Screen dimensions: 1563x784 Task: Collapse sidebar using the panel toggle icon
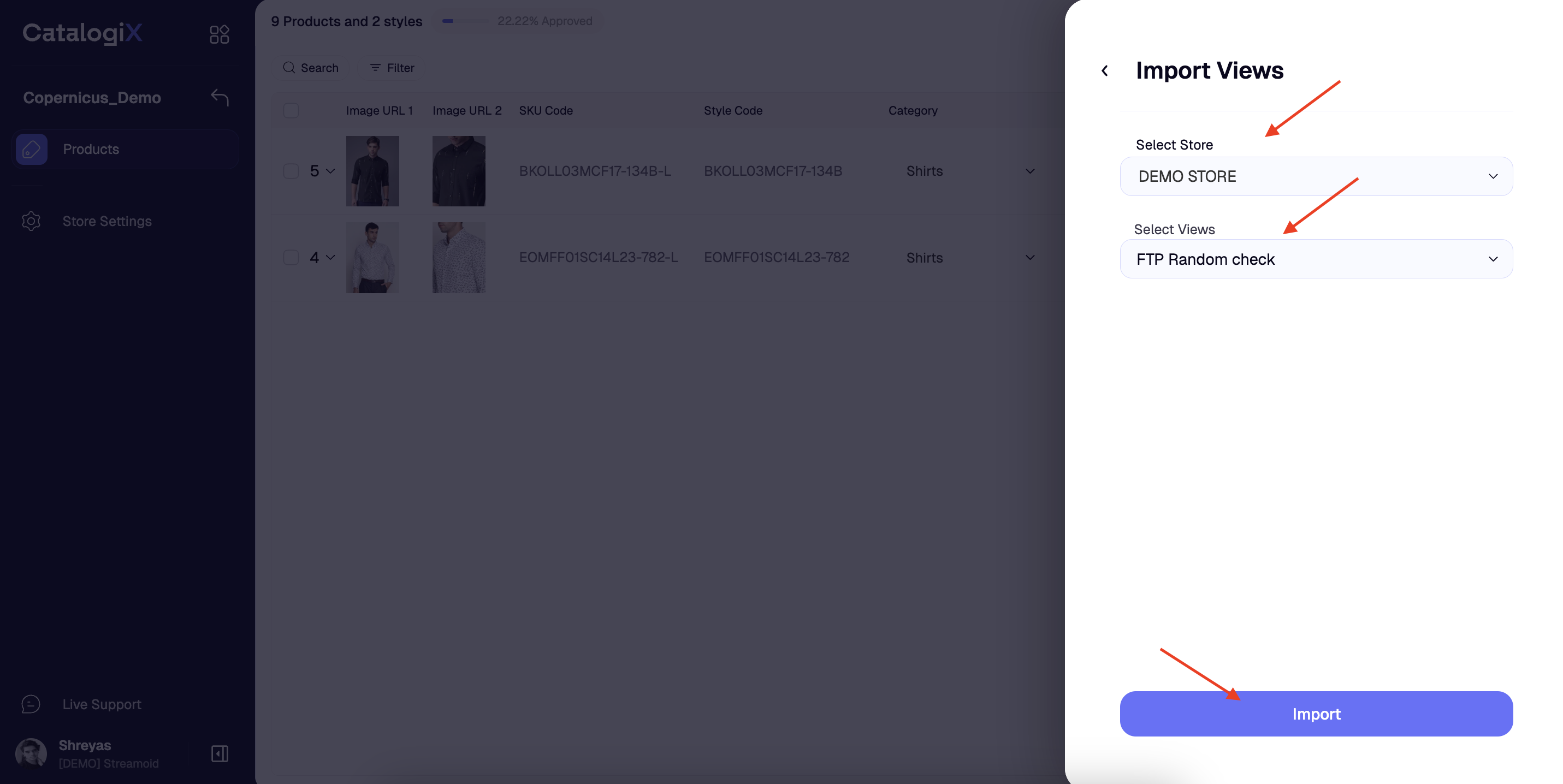click(219, 753)
